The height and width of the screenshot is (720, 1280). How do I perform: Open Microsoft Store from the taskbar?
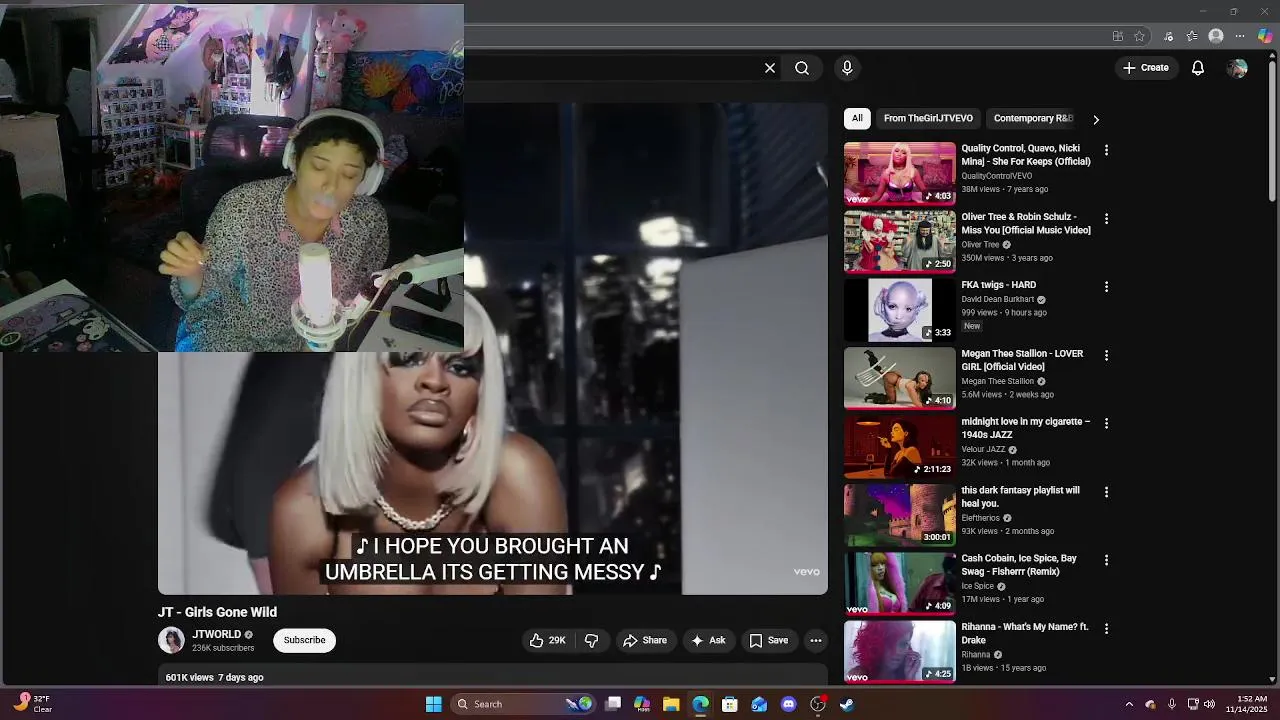coord(730,704)
